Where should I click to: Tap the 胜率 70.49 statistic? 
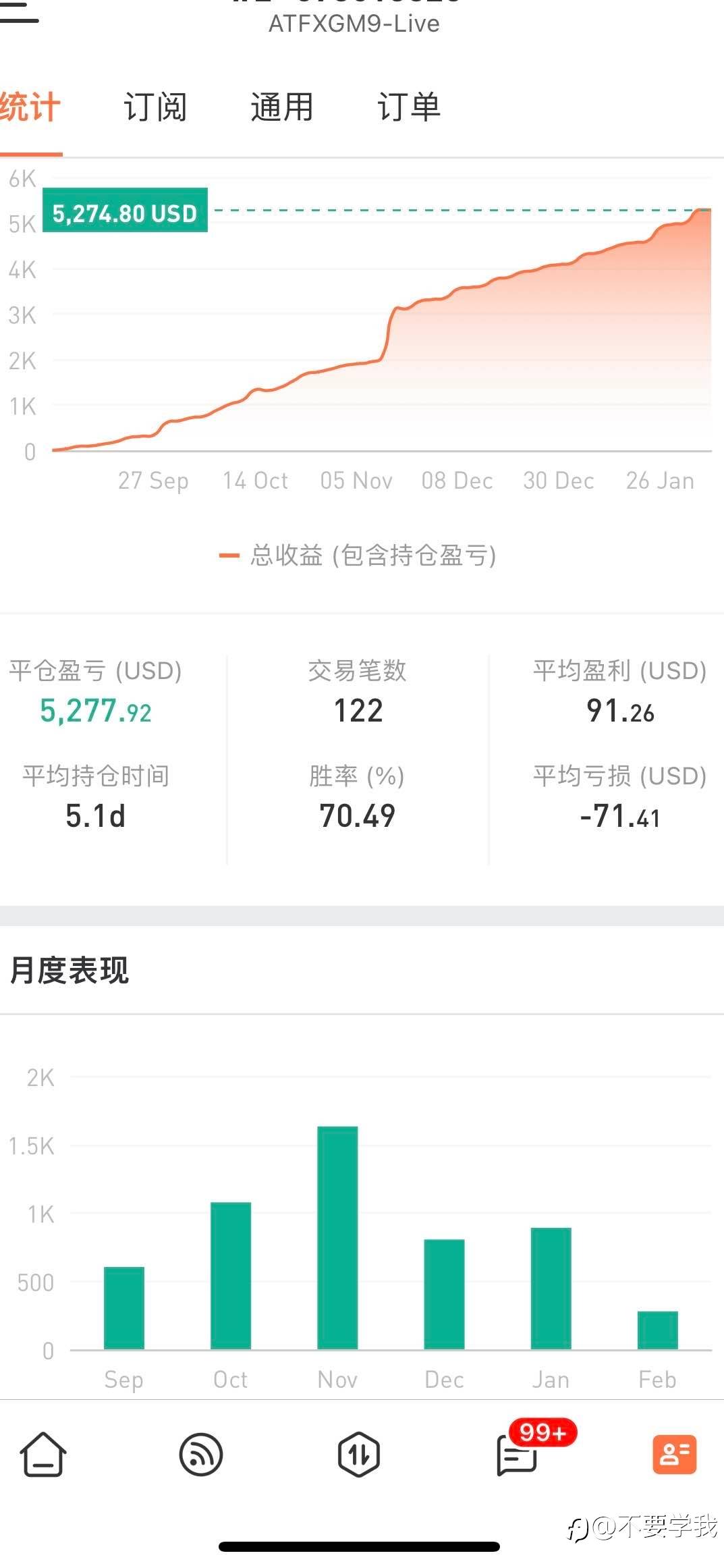tap(358, 815)
